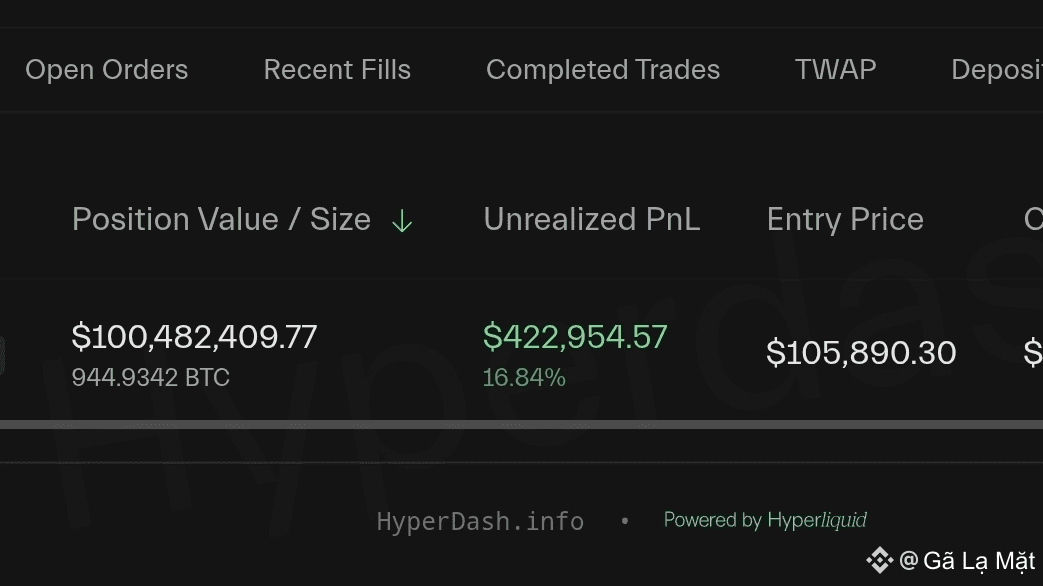Click the Powered by Hyperliquid branding

click(x=765, y=520)
